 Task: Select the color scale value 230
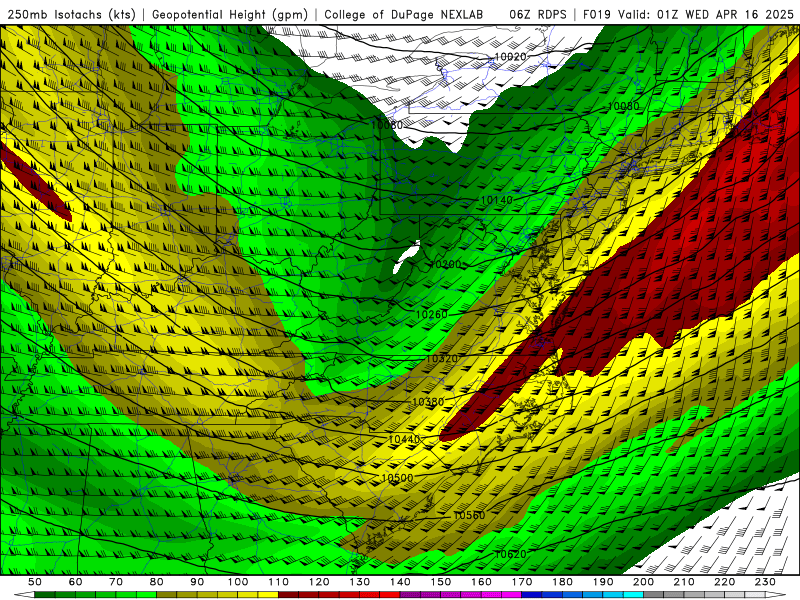coord(766,582)
